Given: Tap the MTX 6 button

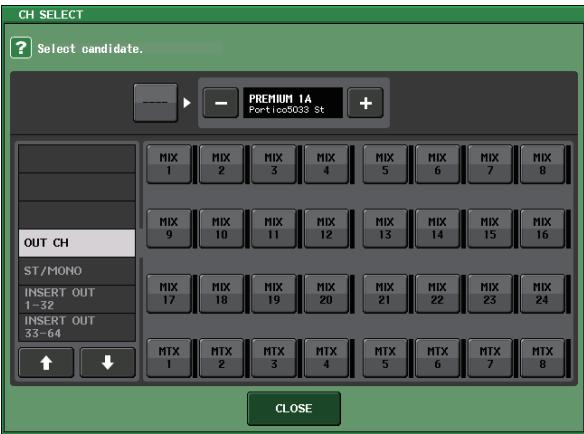Looking at the screenshot, I should [x=438, y=358].
